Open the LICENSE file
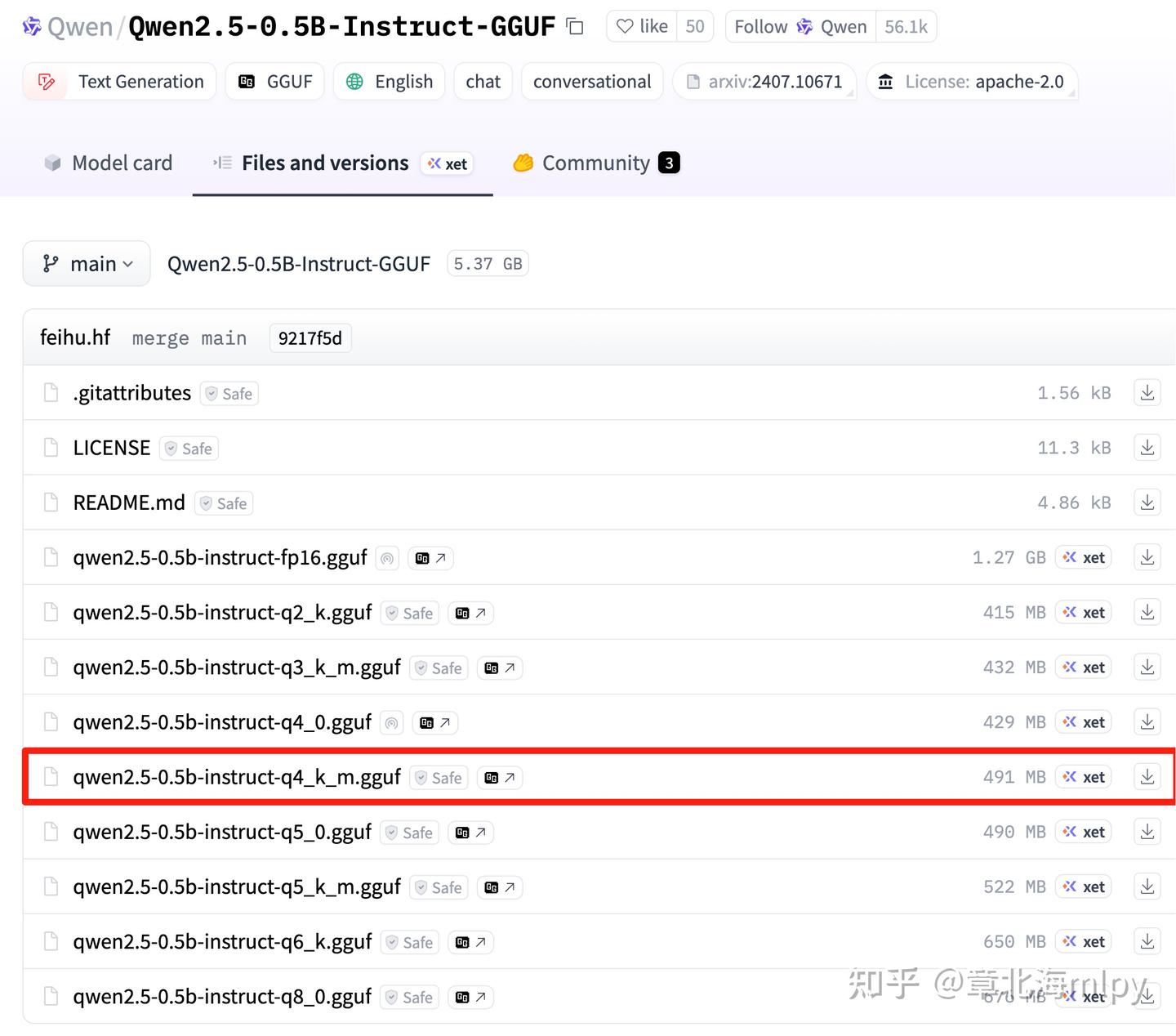 pos(112,448)
